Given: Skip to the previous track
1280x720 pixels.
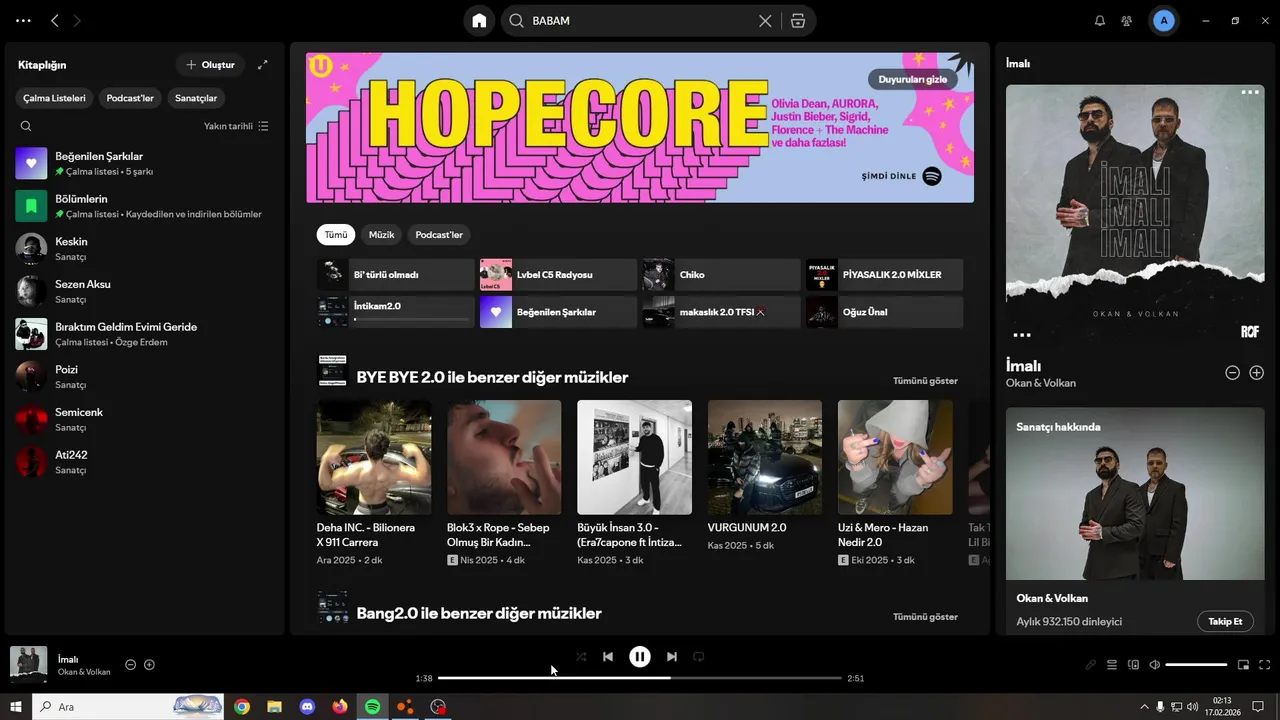Looking at the screenshot, I should pyautogui.click(x=608, y=657).
